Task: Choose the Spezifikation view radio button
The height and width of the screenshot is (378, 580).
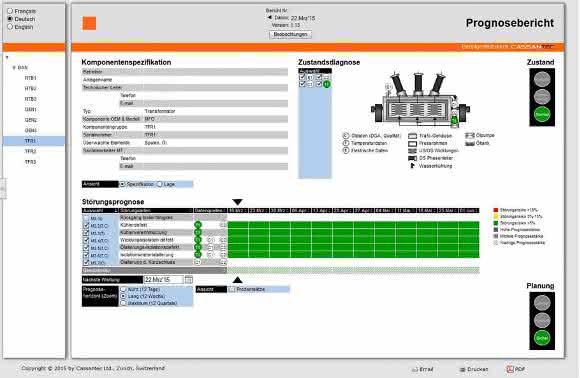Action: pos(122,184)
